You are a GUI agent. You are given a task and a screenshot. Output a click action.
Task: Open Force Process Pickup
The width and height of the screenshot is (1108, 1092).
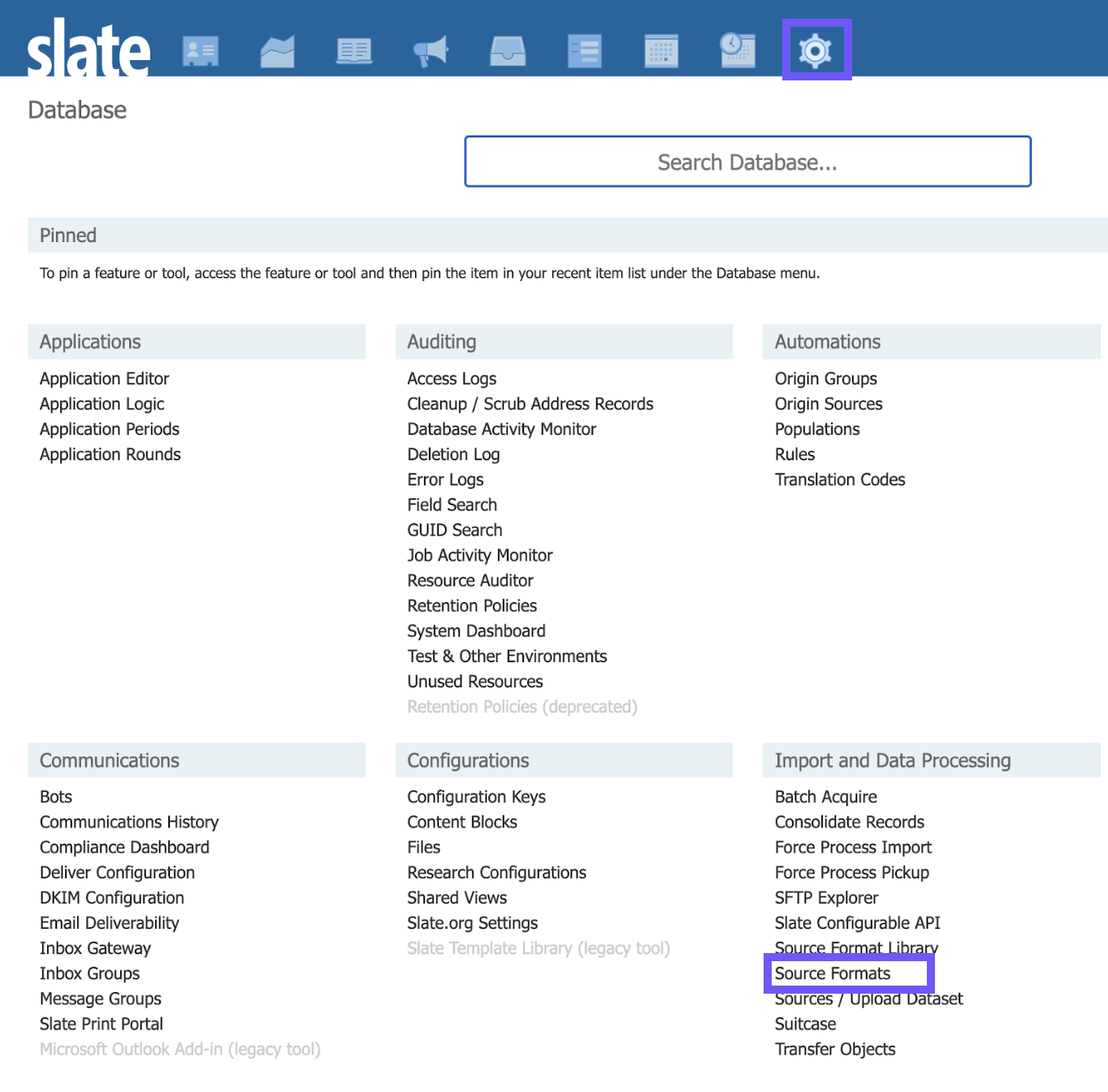(x=852, y=872)
